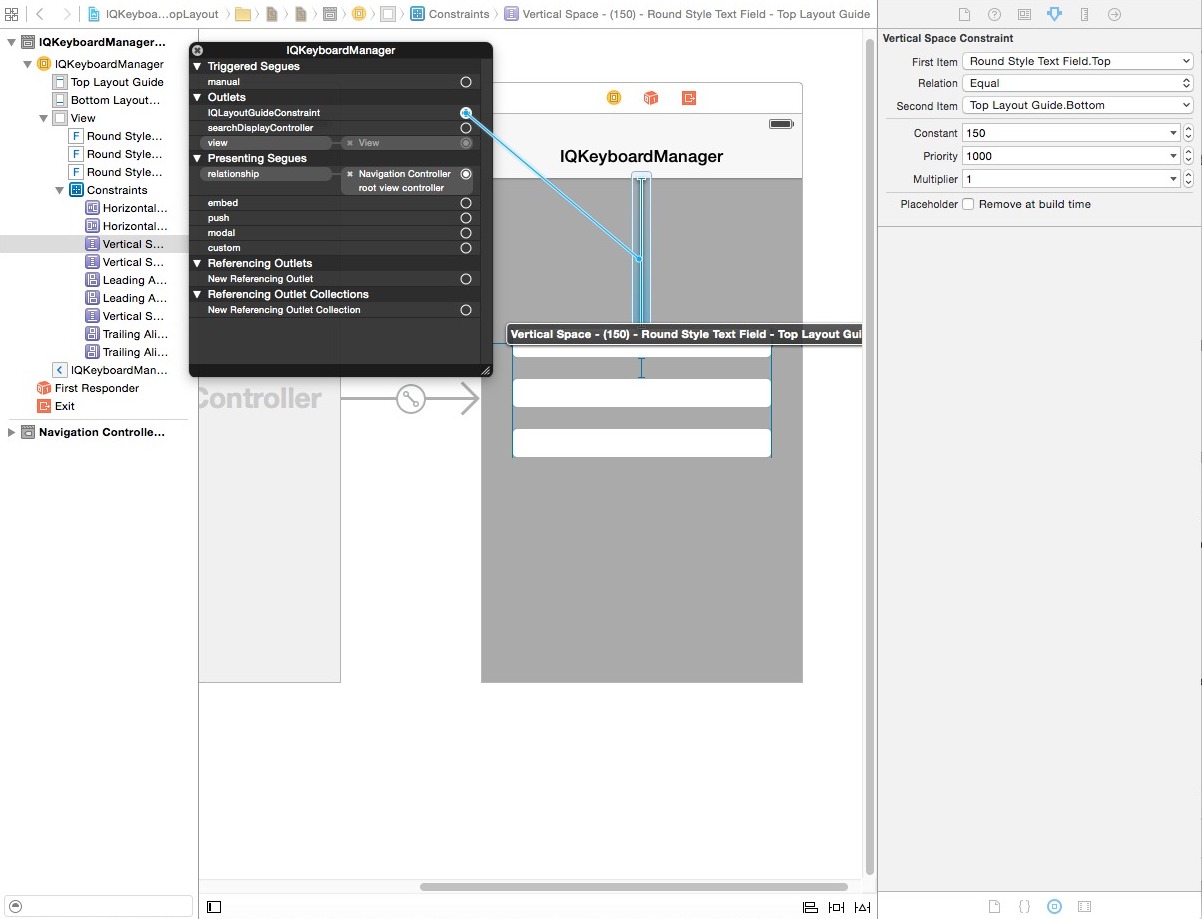Viewport: 1202px width, 919px height.
Task: Click the Pin constraints icon
Action: point(836,907)
